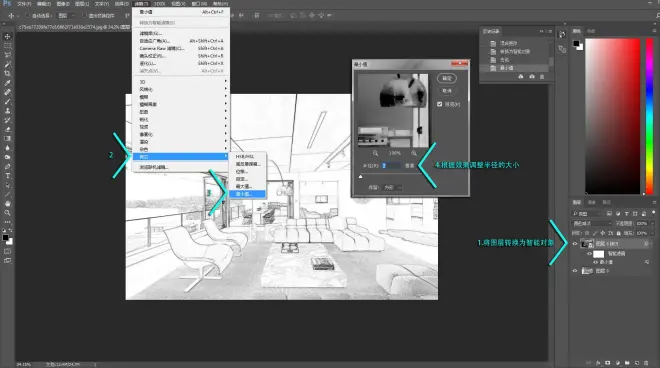Switch to the 通道 tab in Layers panel

(x=592, y=202)
